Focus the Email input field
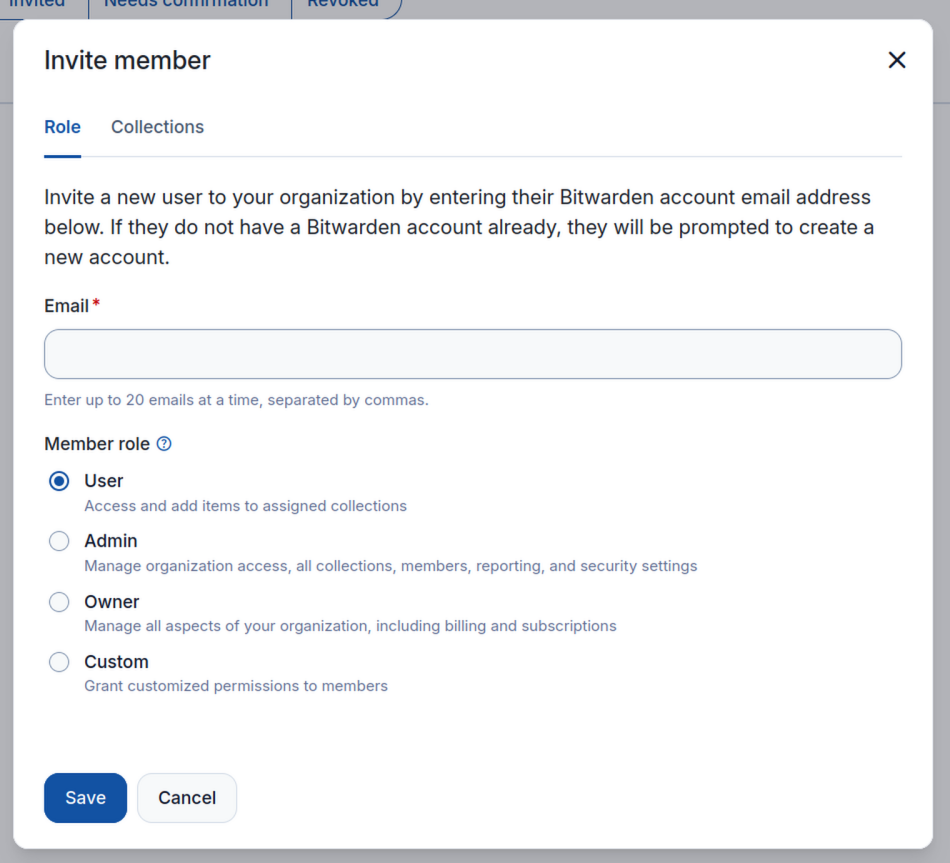This screenshot has width=950, height=863. (x=473, y=354)
